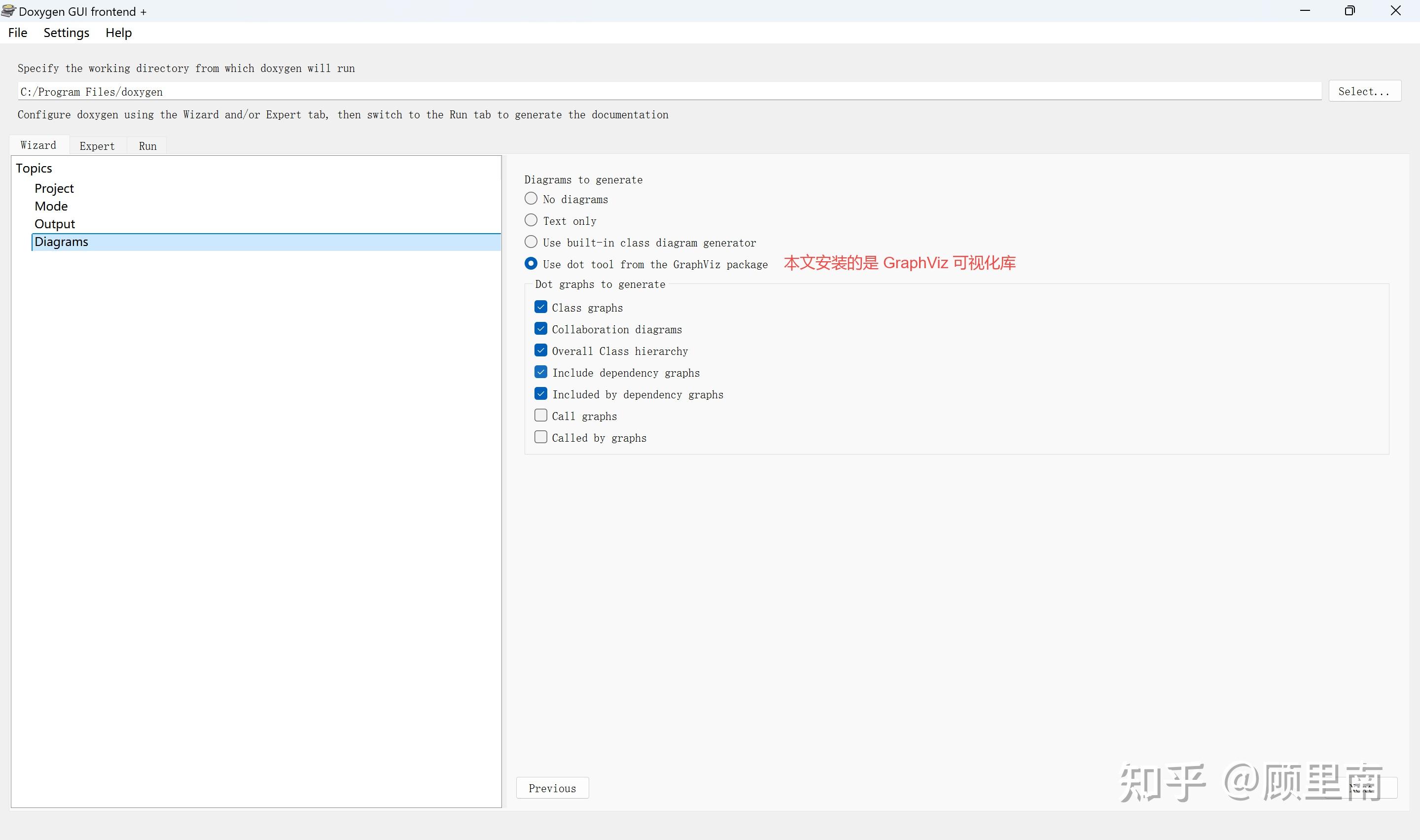1420x840 pixels.
Task: Restore down the window
Action: point(1349,11)
